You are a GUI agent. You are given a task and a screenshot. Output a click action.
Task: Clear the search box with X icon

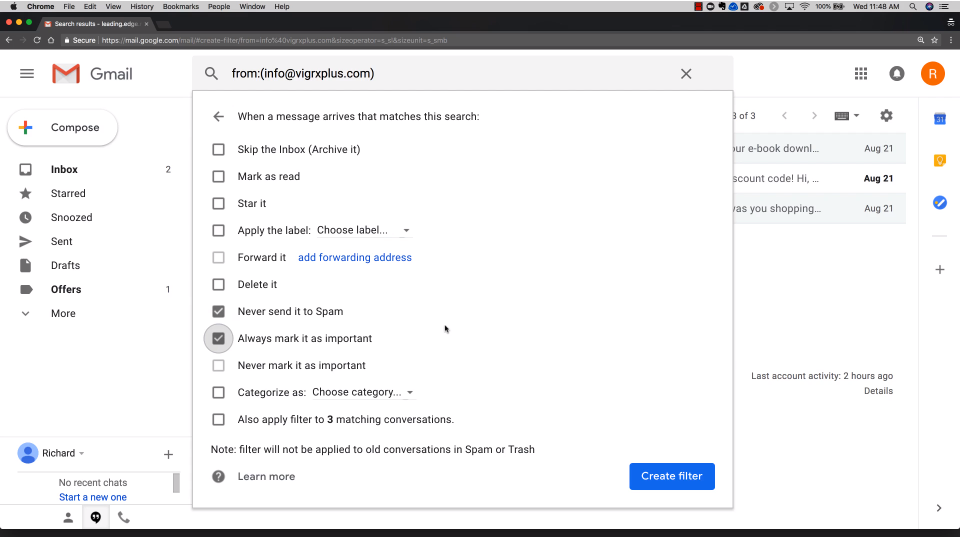coord(686,74)
